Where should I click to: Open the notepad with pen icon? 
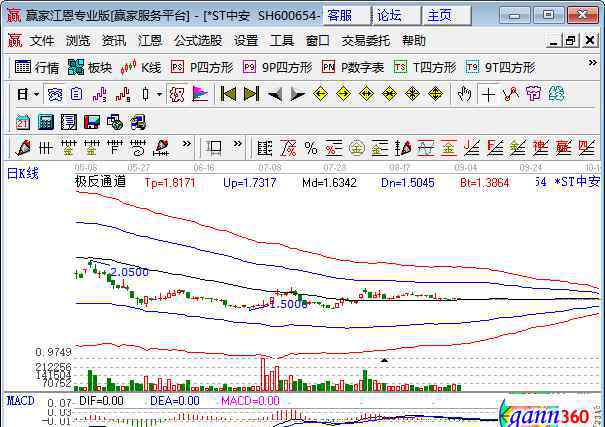69,122
